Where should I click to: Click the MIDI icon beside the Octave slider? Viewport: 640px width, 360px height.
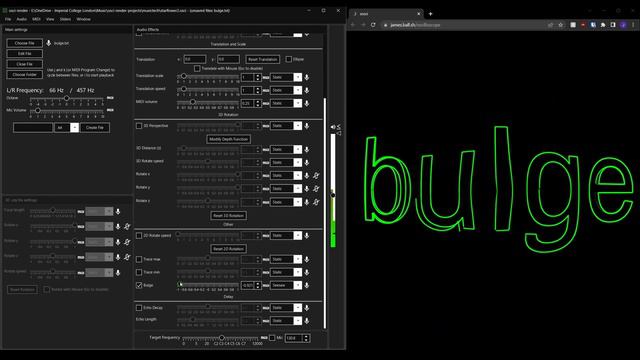pyautogui.click(x=110, y=98)
